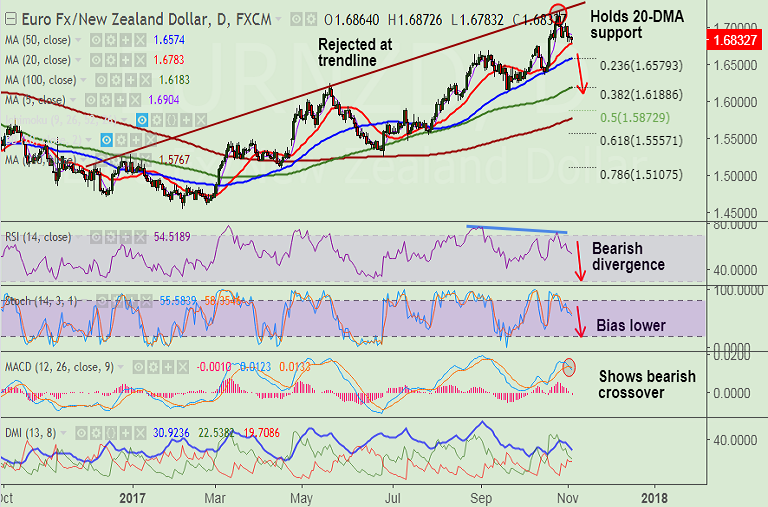Click the plus icon for MA (20, close)
The image size is (768, 507).
pos(125,60)
